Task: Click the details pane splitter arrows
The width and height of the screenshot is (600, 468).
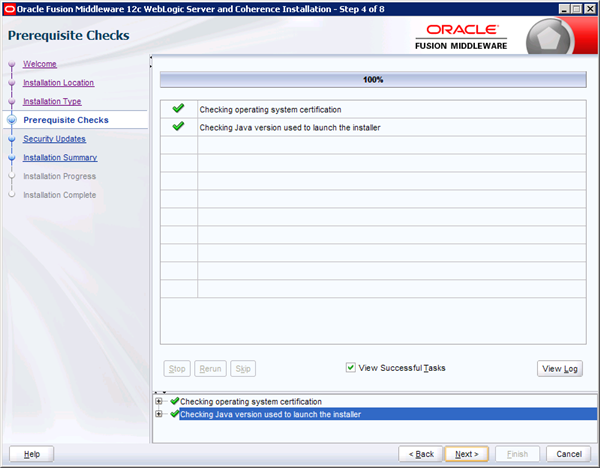Action: 160,393
